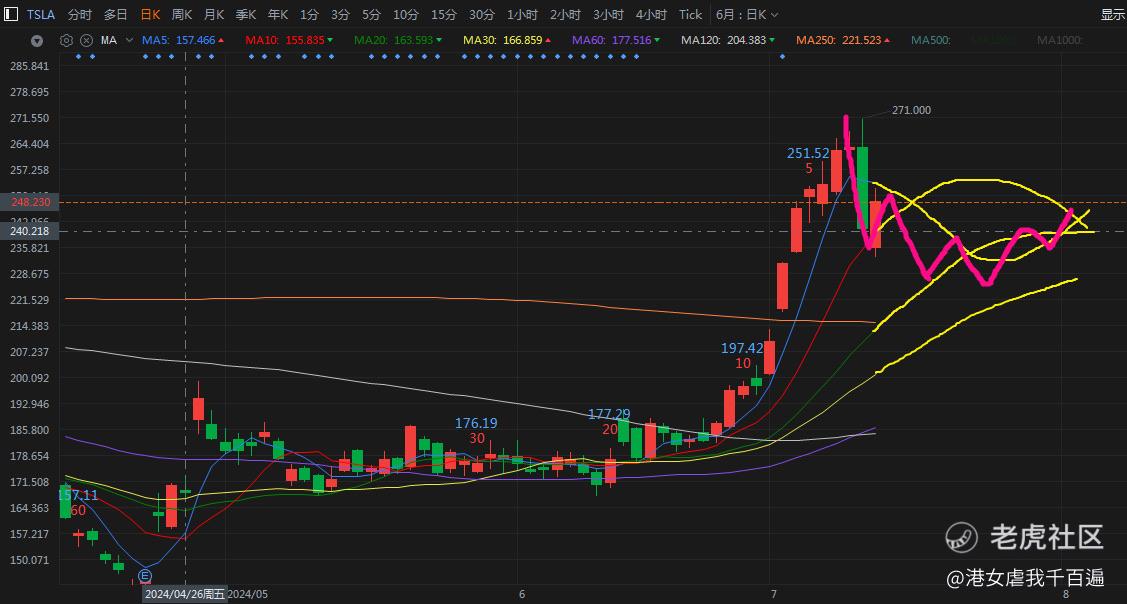Screen dimensions: 1127x604
Task: Select the 日K daily candlestick tab
Action: [150, 14]
